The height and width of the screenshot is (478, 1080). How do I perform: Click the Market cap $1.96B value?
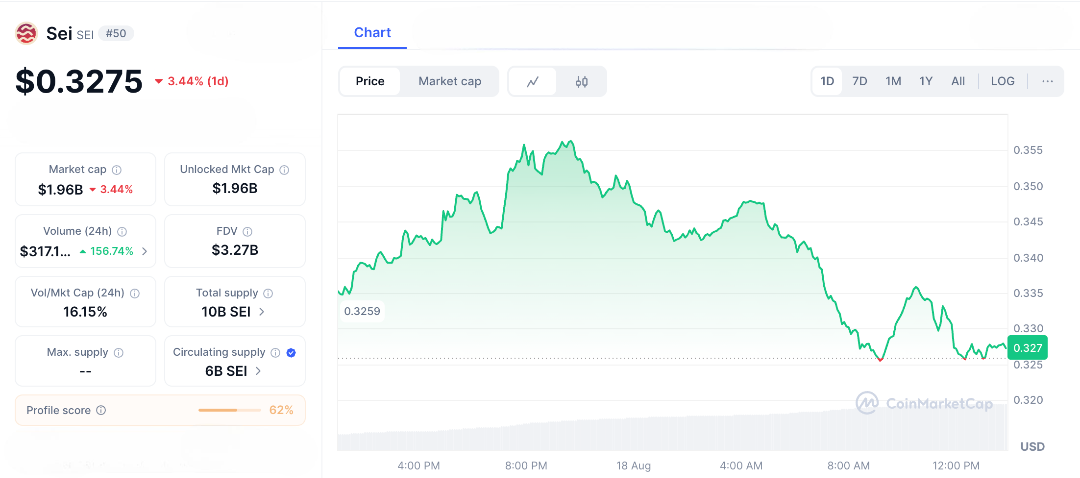pyautogui.click(x=61, y=189)
